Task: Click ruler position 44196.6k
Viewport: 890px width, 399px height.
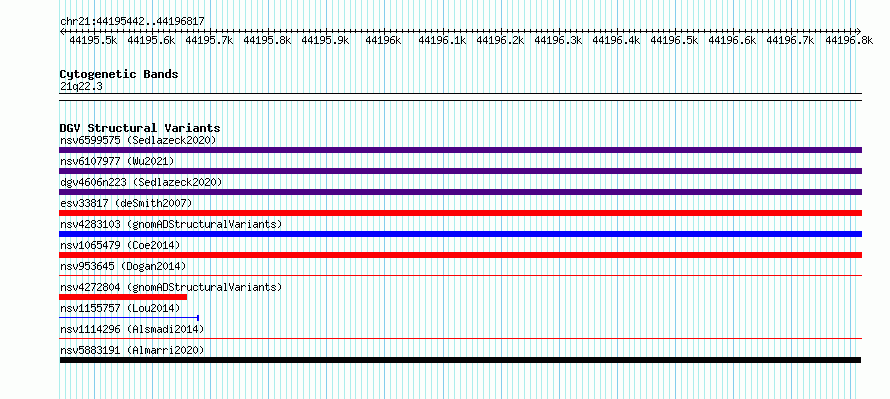Action: point(732,40)
